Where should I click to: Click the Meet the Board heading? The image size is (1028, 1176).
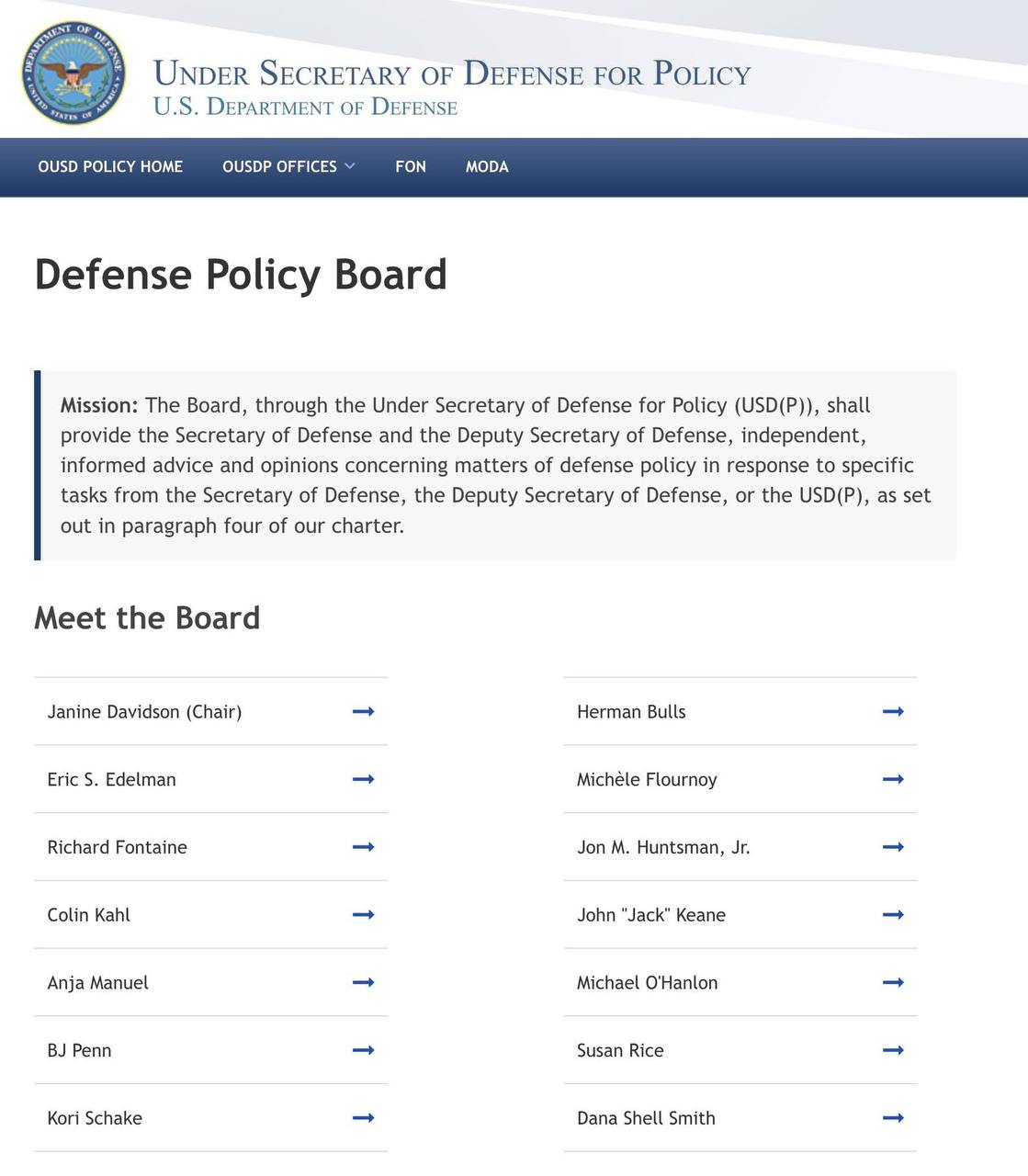(x=147, y=617)
